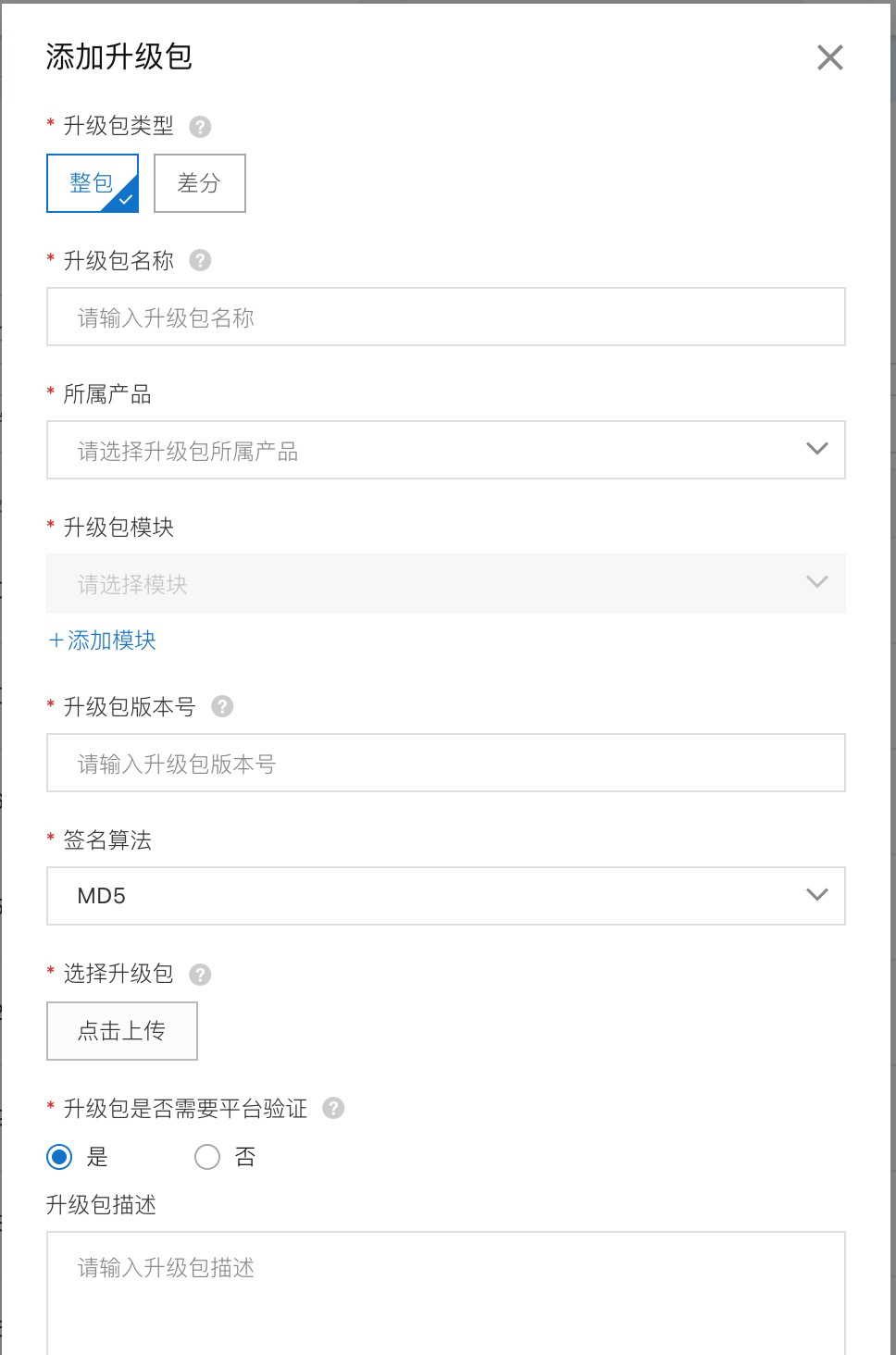Select the 整包 package type
Viewport: 896px width, 1355px height.
click(93, 183)
